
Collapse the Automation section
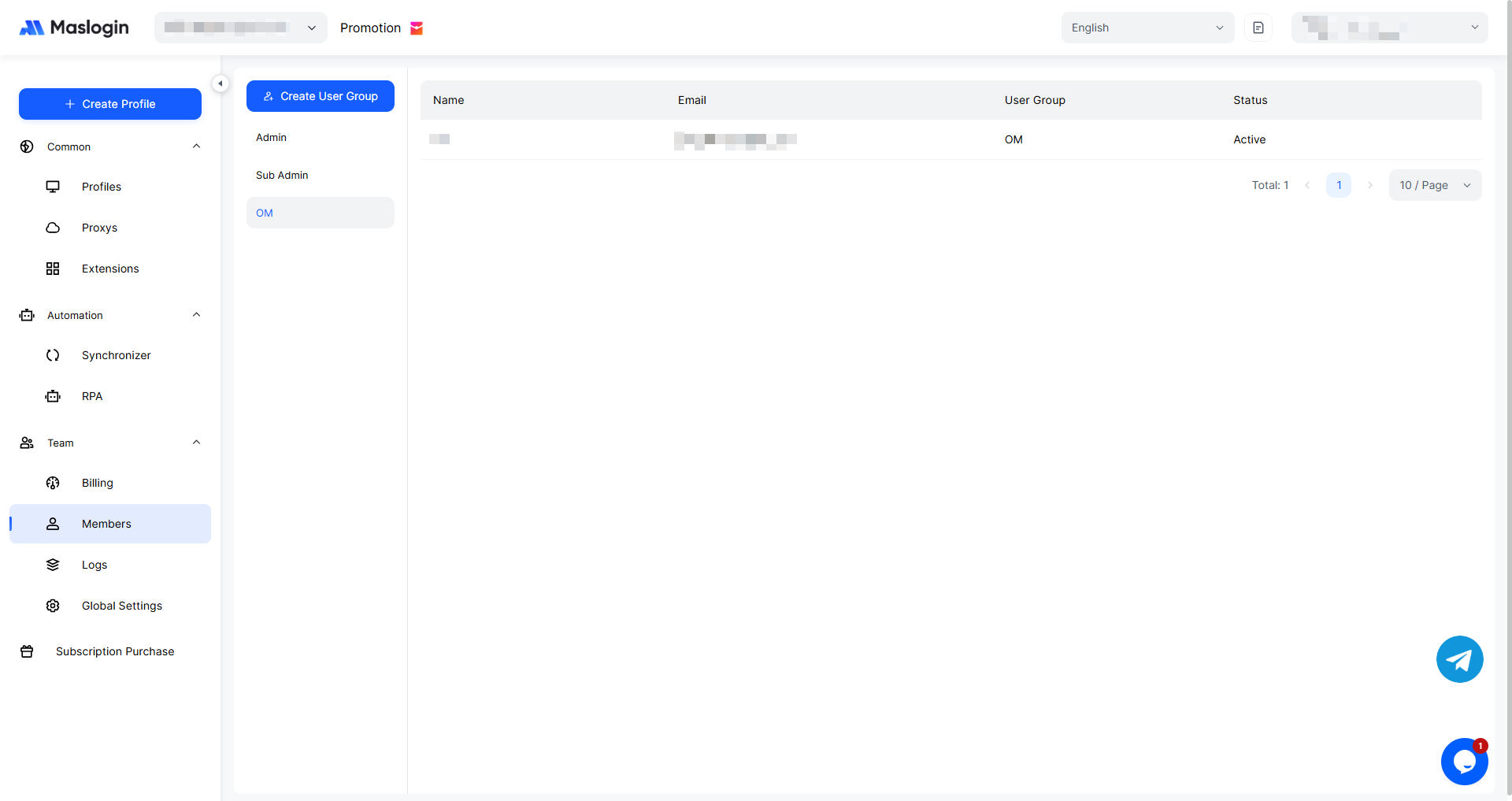click(196, 315)
